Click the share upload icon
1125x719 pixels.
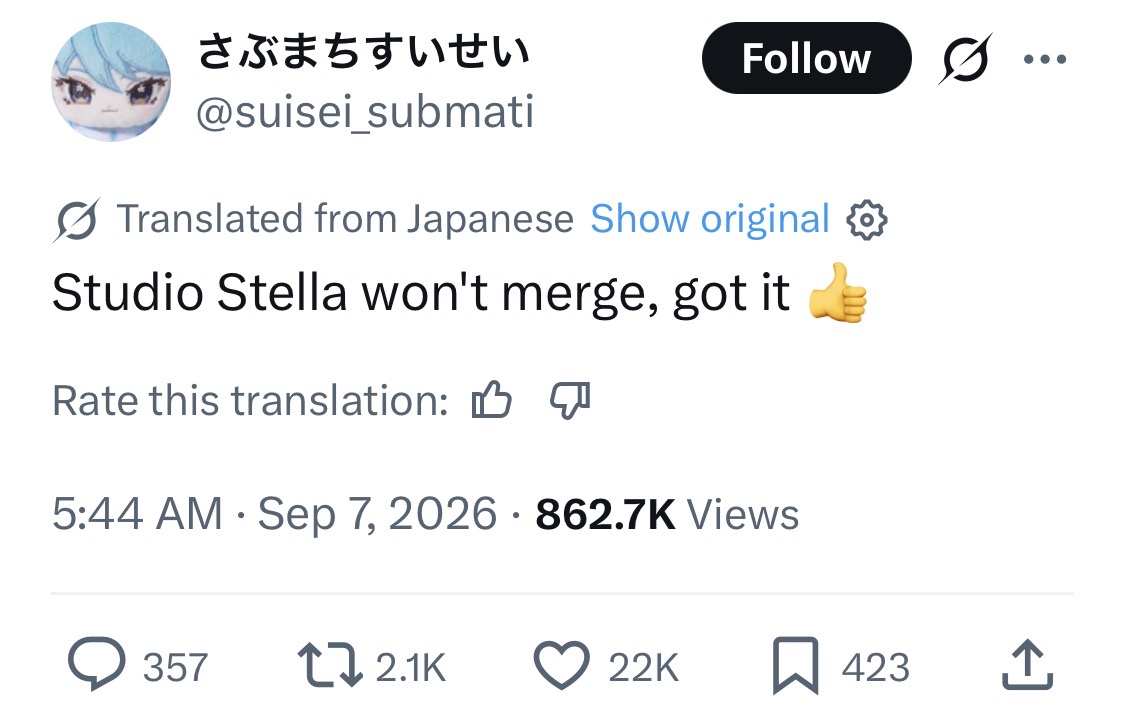(1027, 664)
